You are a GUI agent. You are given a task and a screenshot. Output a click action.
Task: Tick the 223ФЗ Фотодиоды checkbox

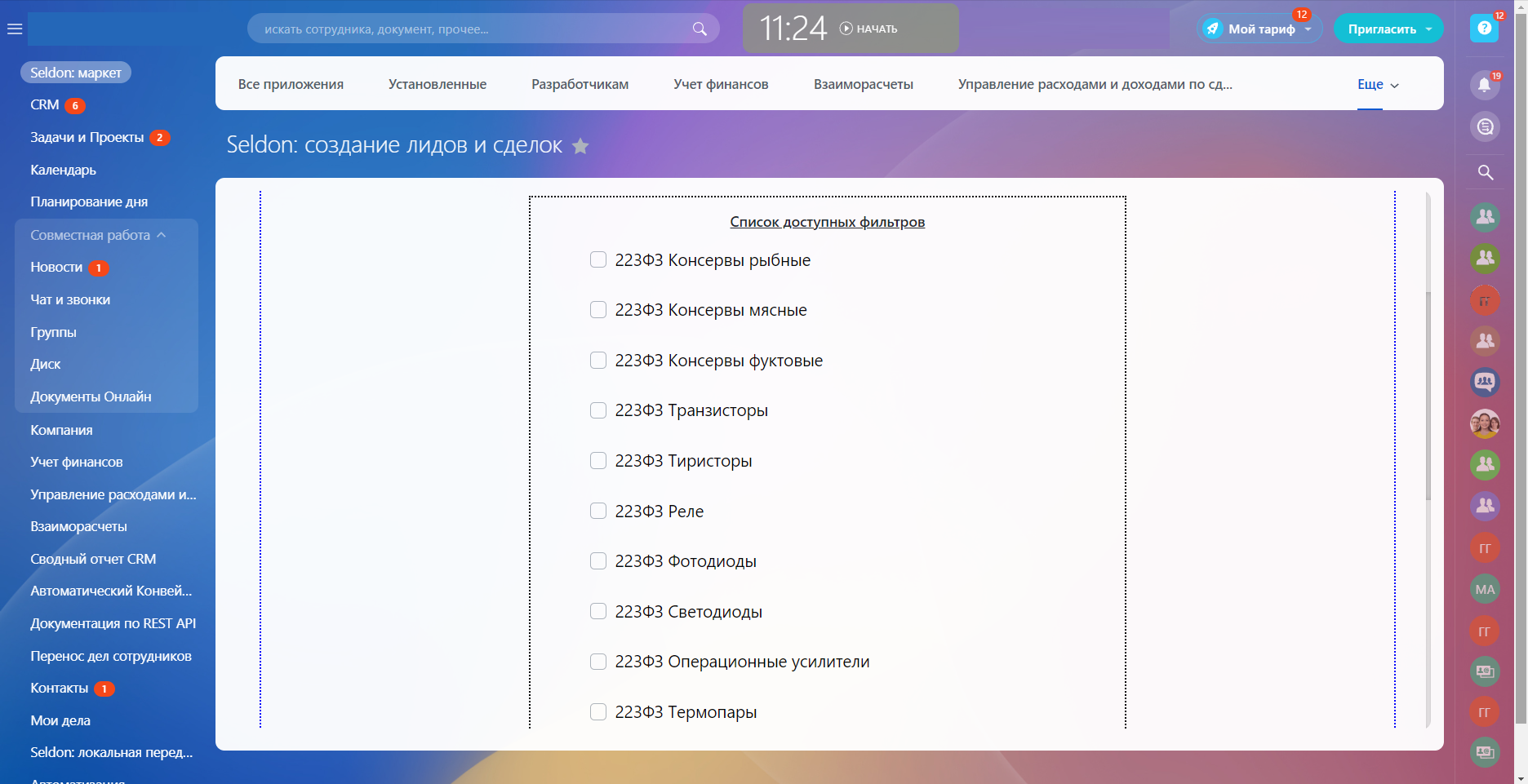598,560
